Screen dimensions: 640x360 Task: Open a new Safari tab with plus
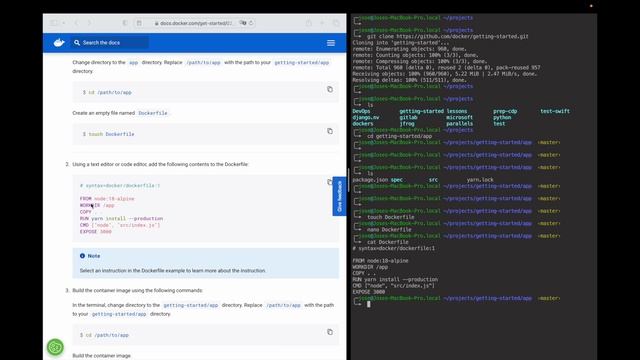[322, 23]
